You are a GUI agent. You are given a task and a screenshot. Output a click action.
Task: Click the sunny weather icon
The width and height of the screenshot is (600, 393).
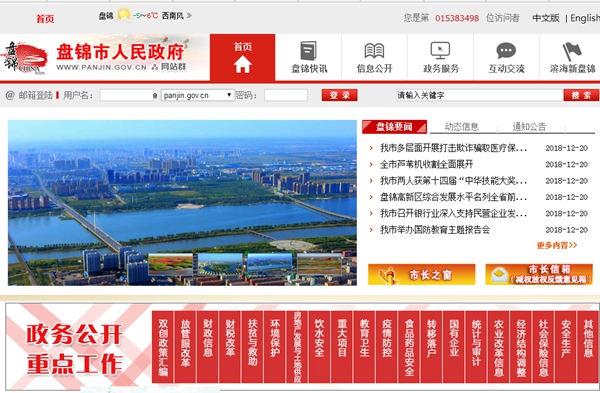[x=124, y=15]
